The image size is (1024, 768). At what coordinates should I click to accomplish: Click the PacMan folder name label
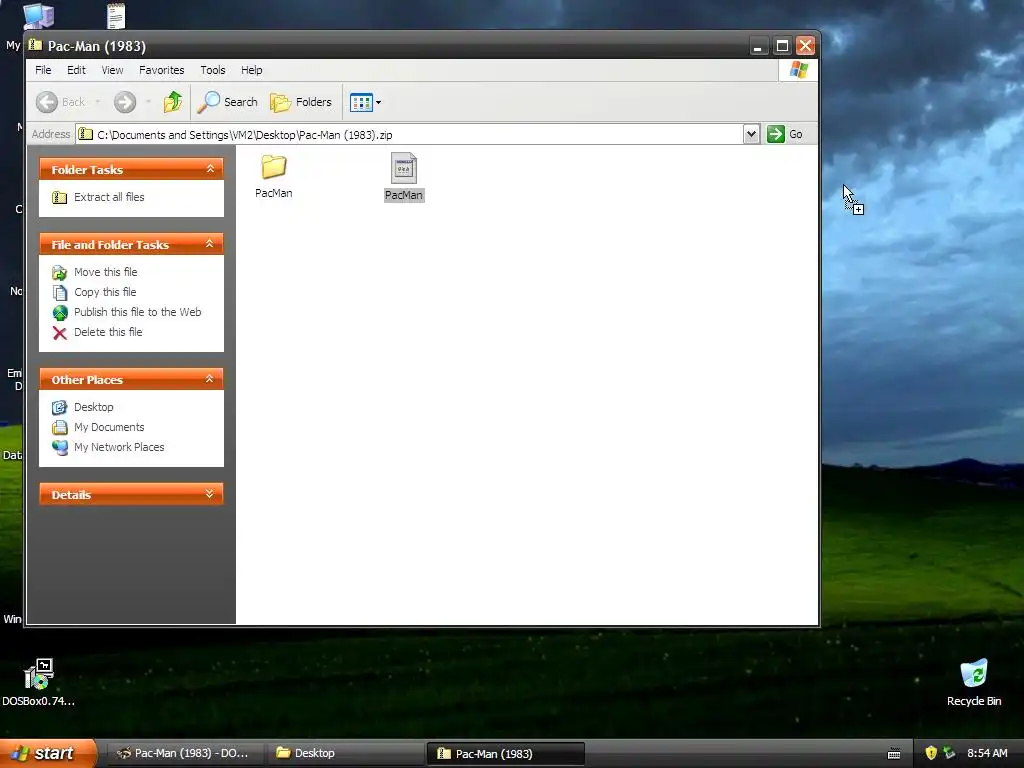pos(274,193)
